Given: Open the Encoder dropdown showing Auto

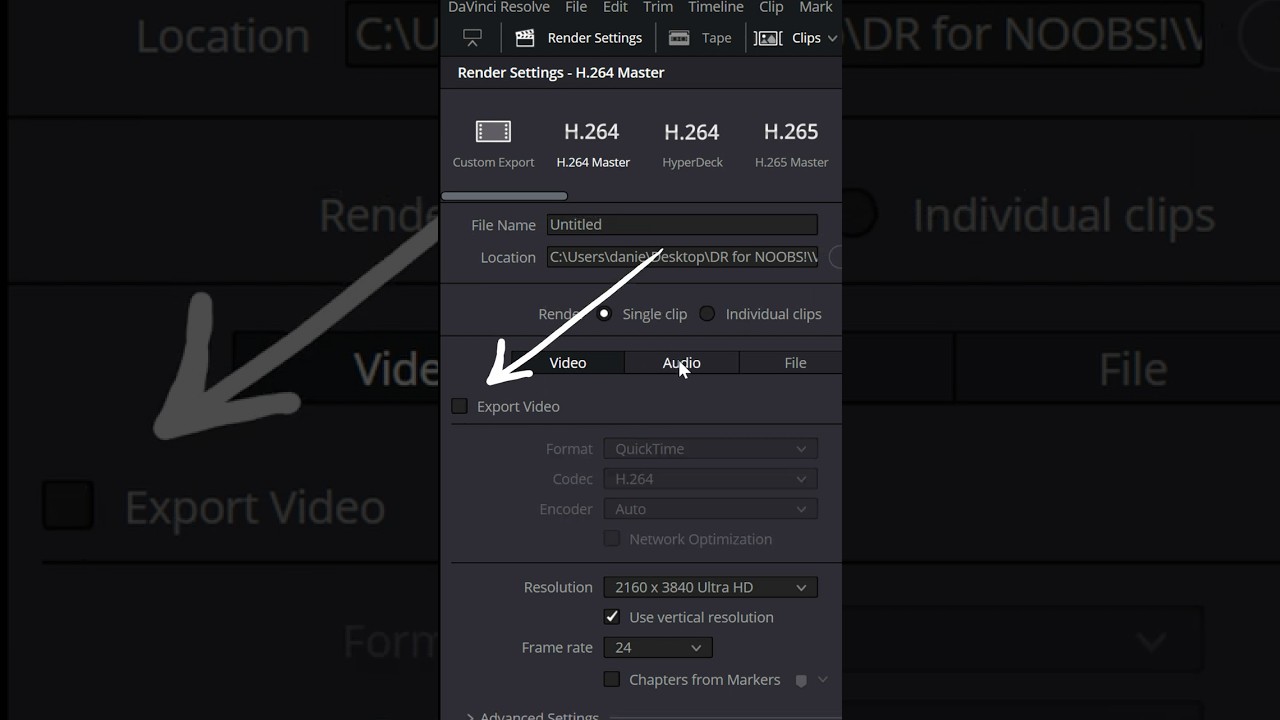Looking at the screenshot, I should (710, 509).
